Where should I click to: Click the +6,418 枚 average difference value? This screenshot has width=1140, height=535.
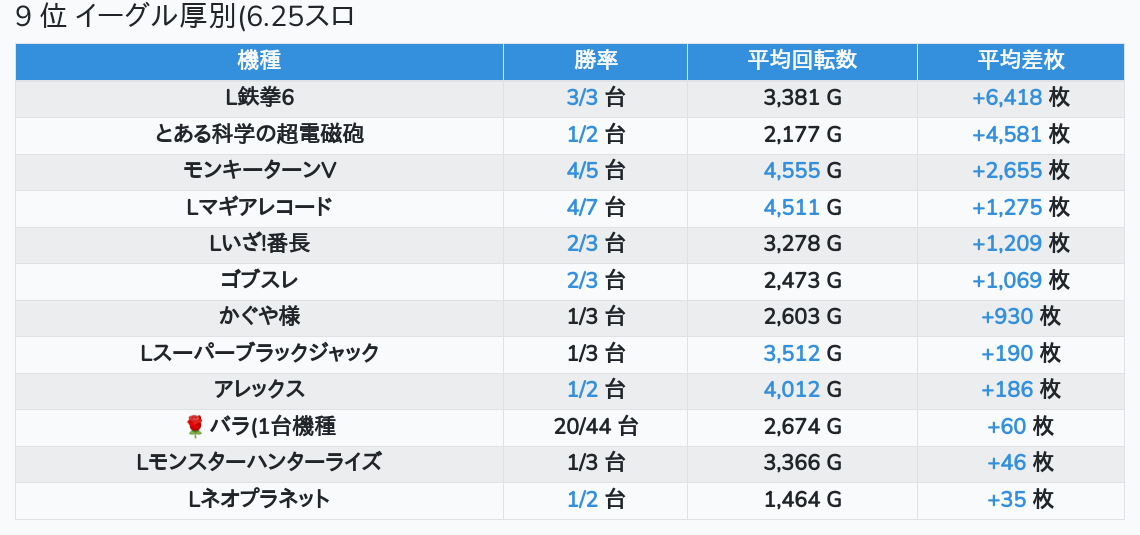pyautogui.click(x=1021, y=98)
